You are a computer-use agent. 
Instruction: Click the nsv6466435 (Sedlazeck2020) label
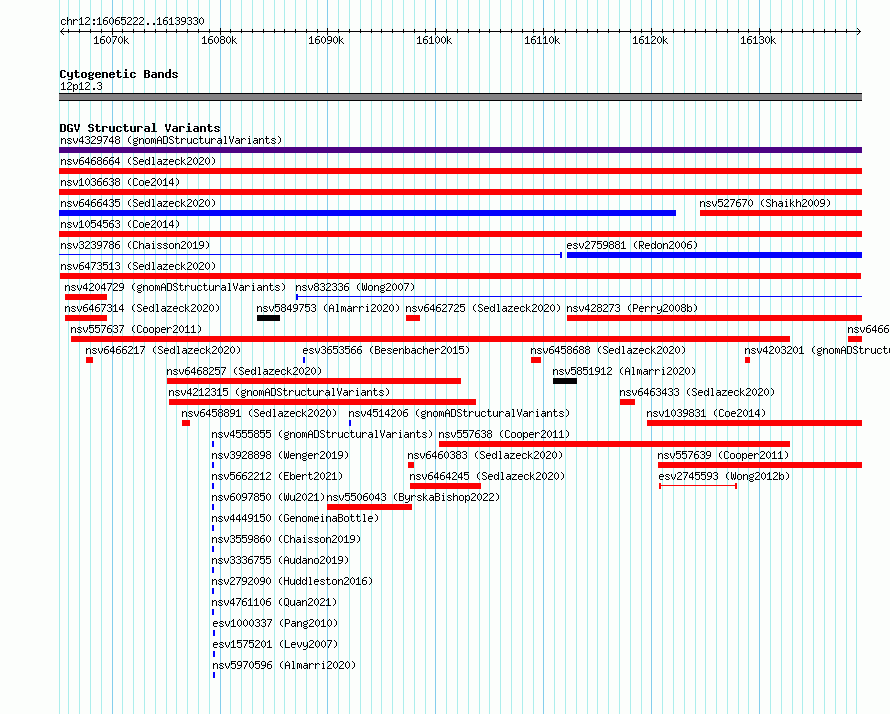pyautogui.click(x=138, y=203)
